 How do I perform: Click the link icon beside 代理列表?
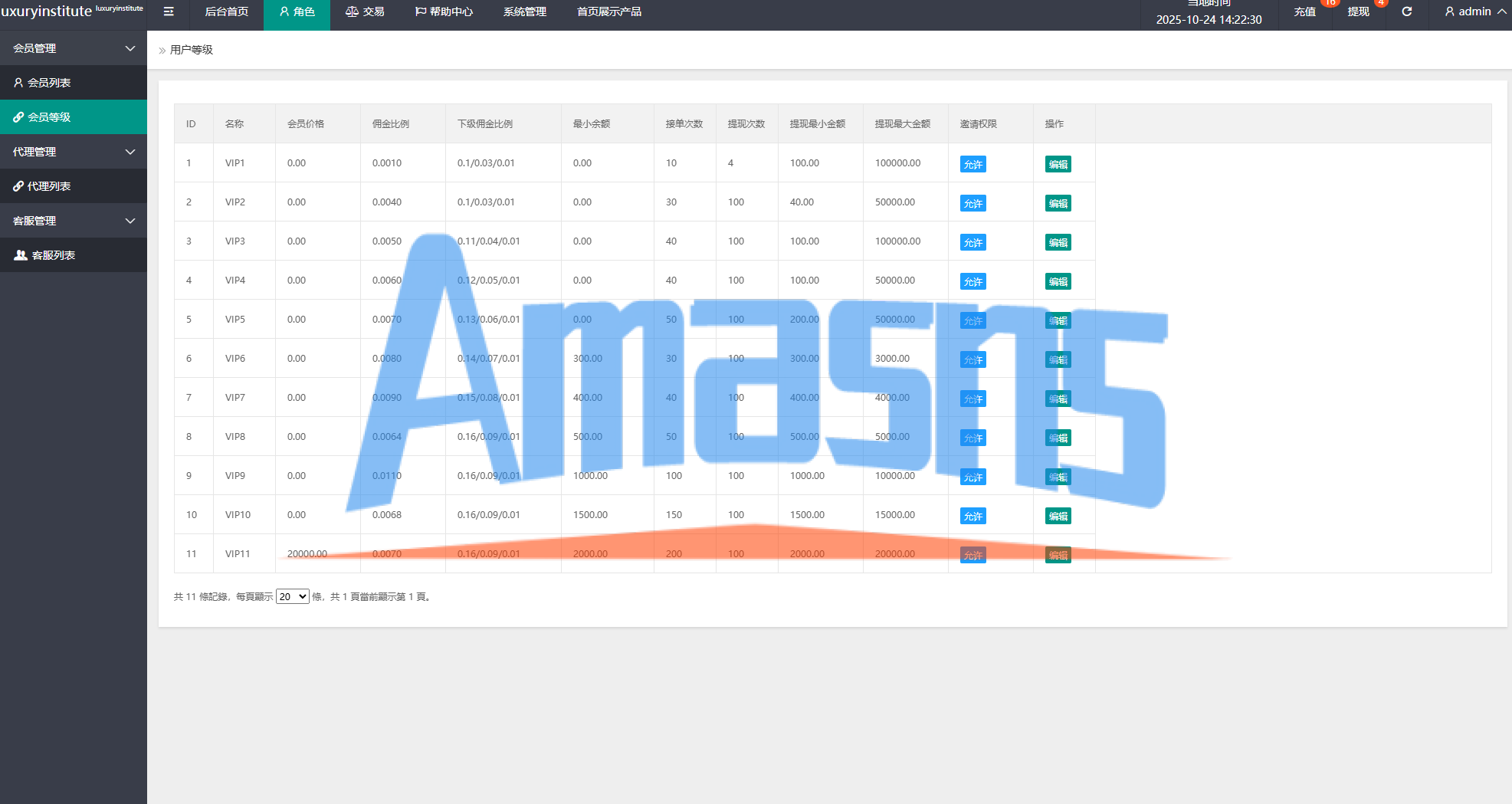click(x=18, y=186)
